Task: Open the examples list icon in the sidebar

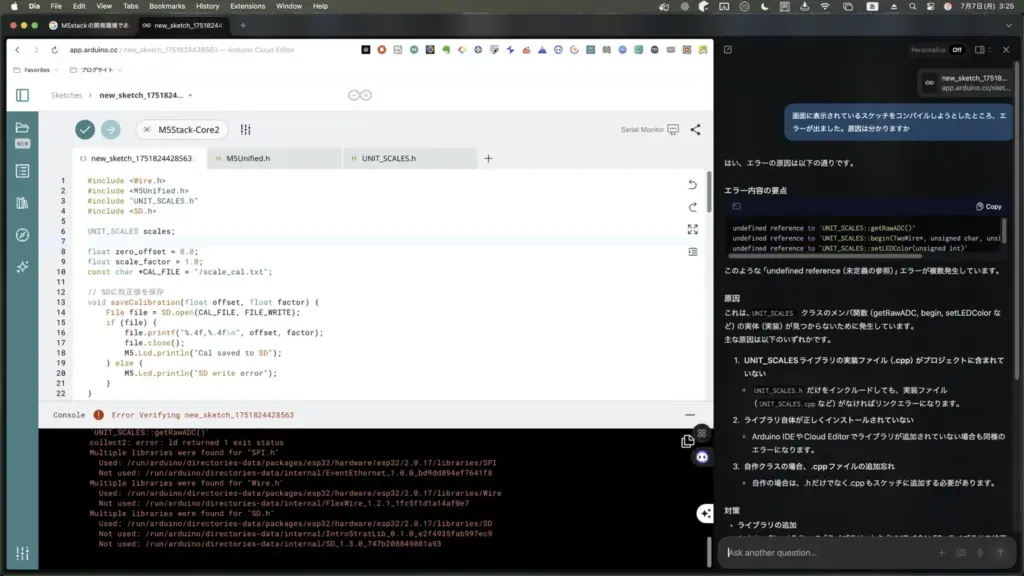Action: 22,171
